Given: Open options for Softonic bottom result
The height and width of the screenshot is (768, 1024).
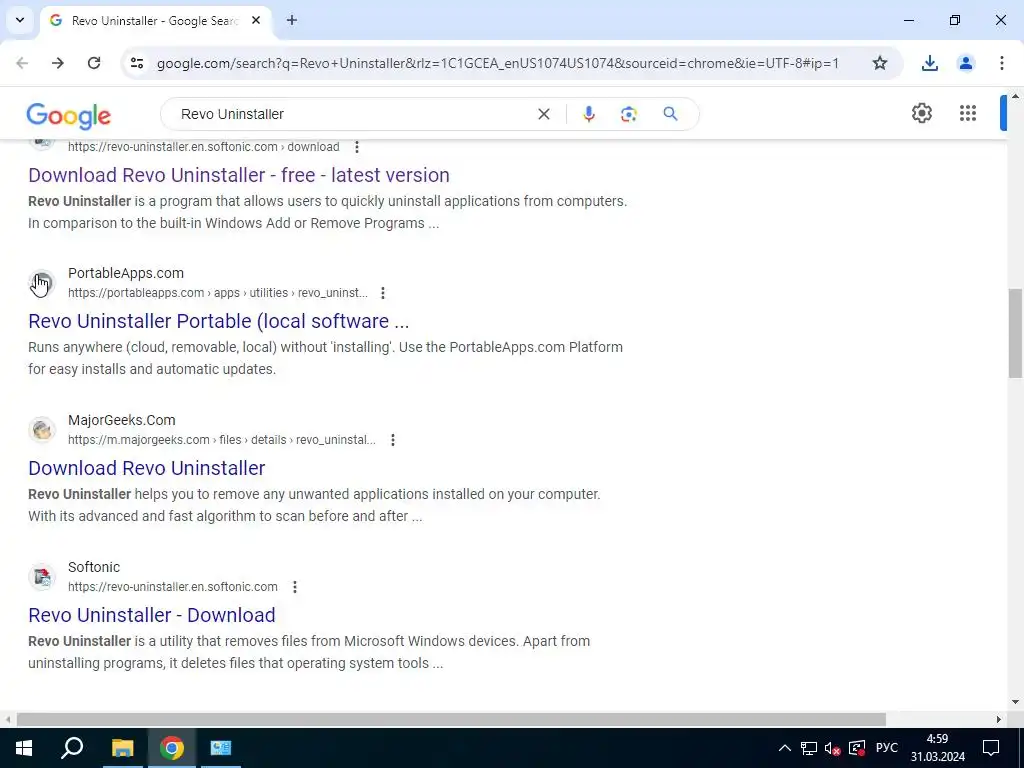Looking at the screenshot, I should click(x=295, y=587).
